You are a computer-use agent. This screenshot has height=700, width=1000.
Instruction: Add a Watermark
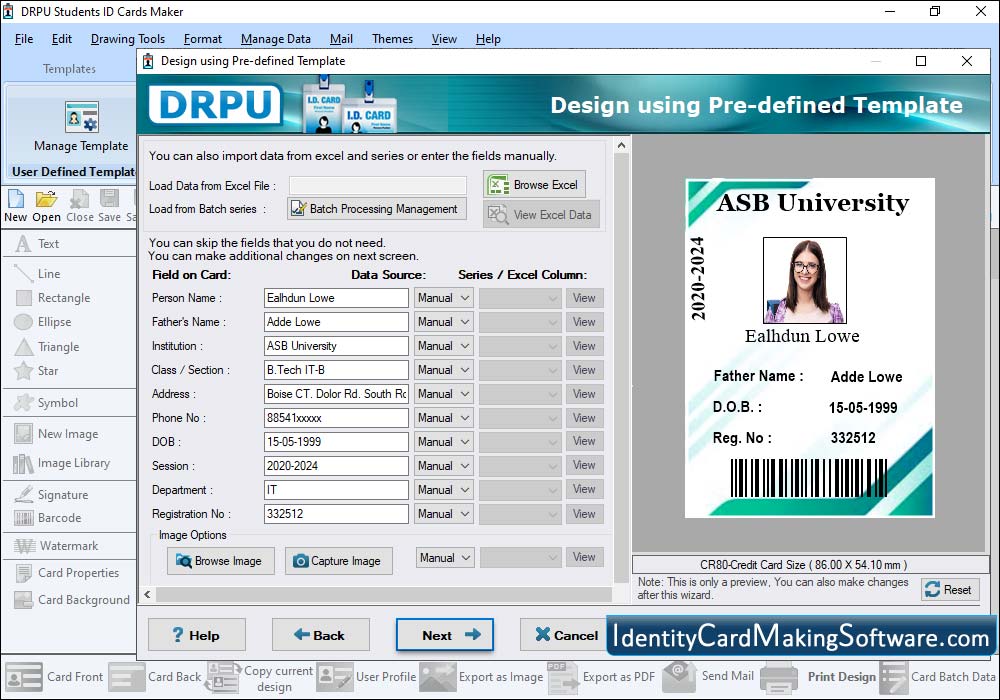pyautogui.click(x=56, y=546)
